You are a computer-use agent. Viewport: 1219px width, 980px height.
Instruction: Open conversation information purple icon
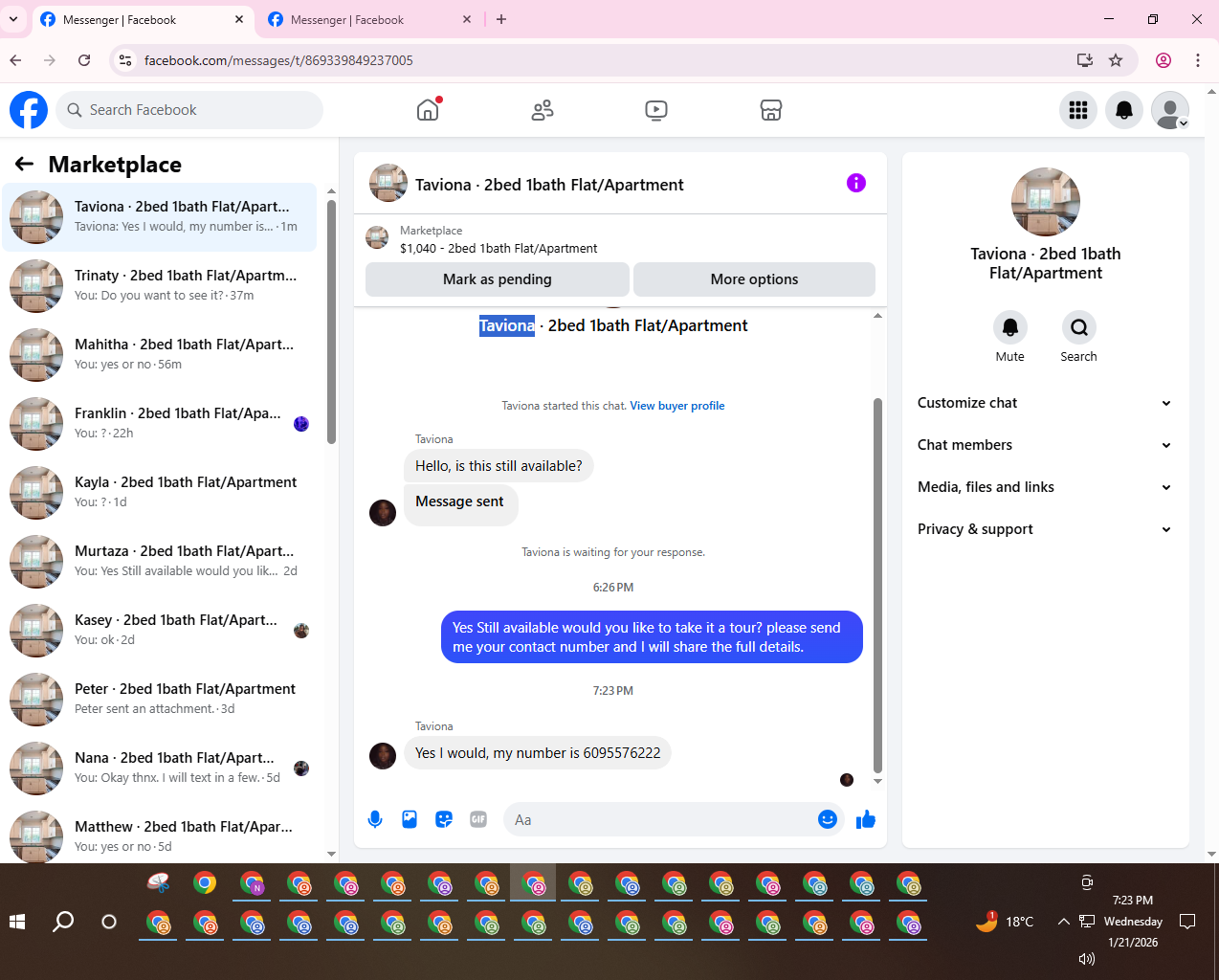pos(856,183)
